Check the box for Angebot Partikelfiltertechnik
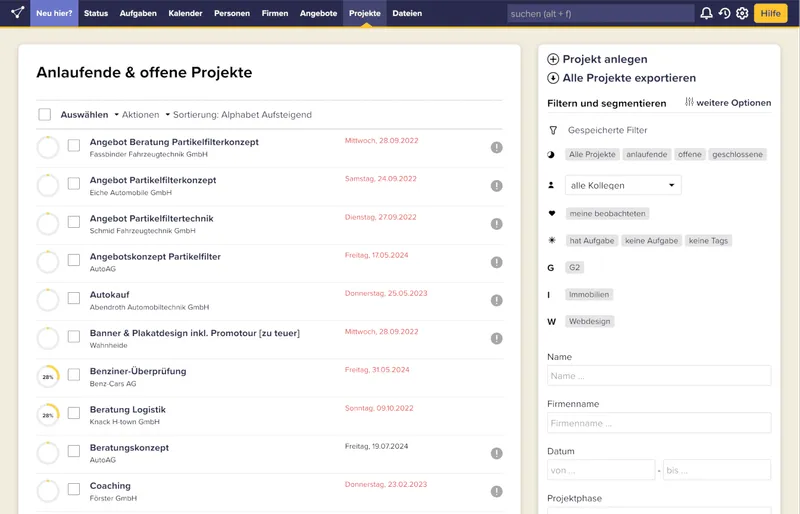 74,222
